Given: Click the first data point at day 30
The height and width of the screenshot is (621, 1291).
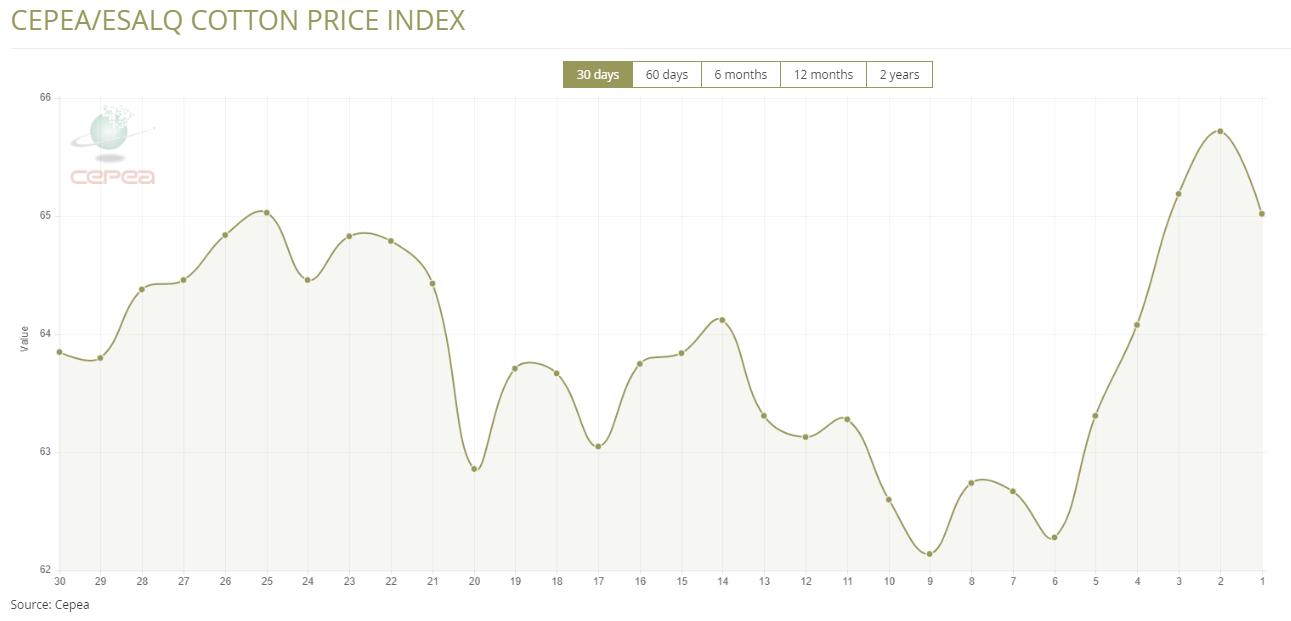Looking at the screenshot, I should click(60, 352).
